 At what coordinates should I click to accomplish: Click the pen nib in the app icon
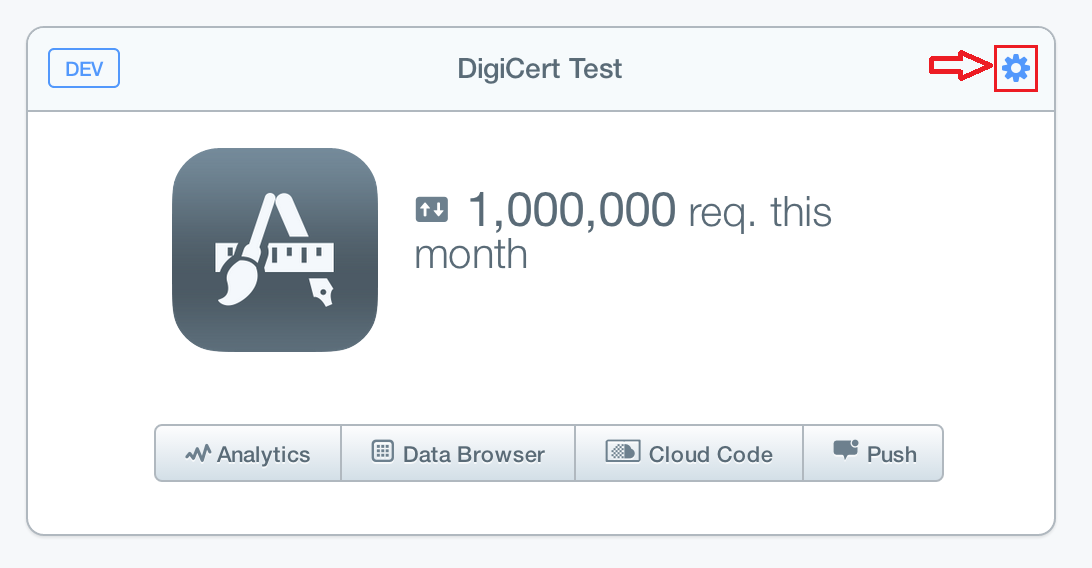(x=322, y=293)
